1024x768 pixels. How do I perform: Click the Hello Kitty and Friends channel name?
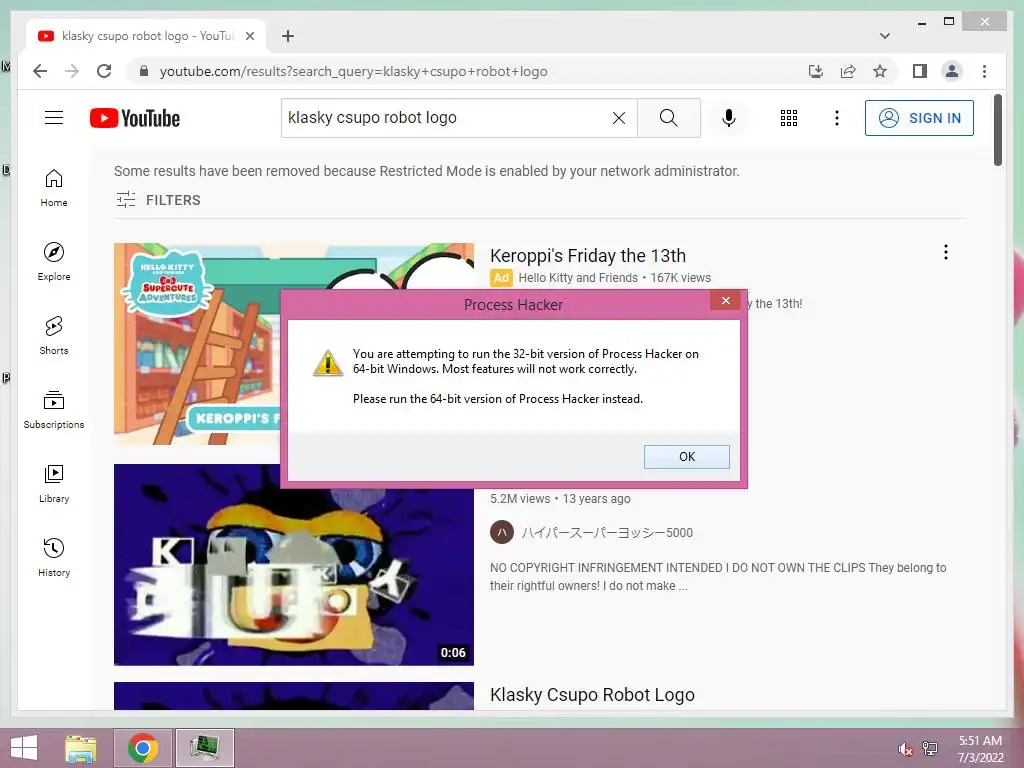[578, 278]
